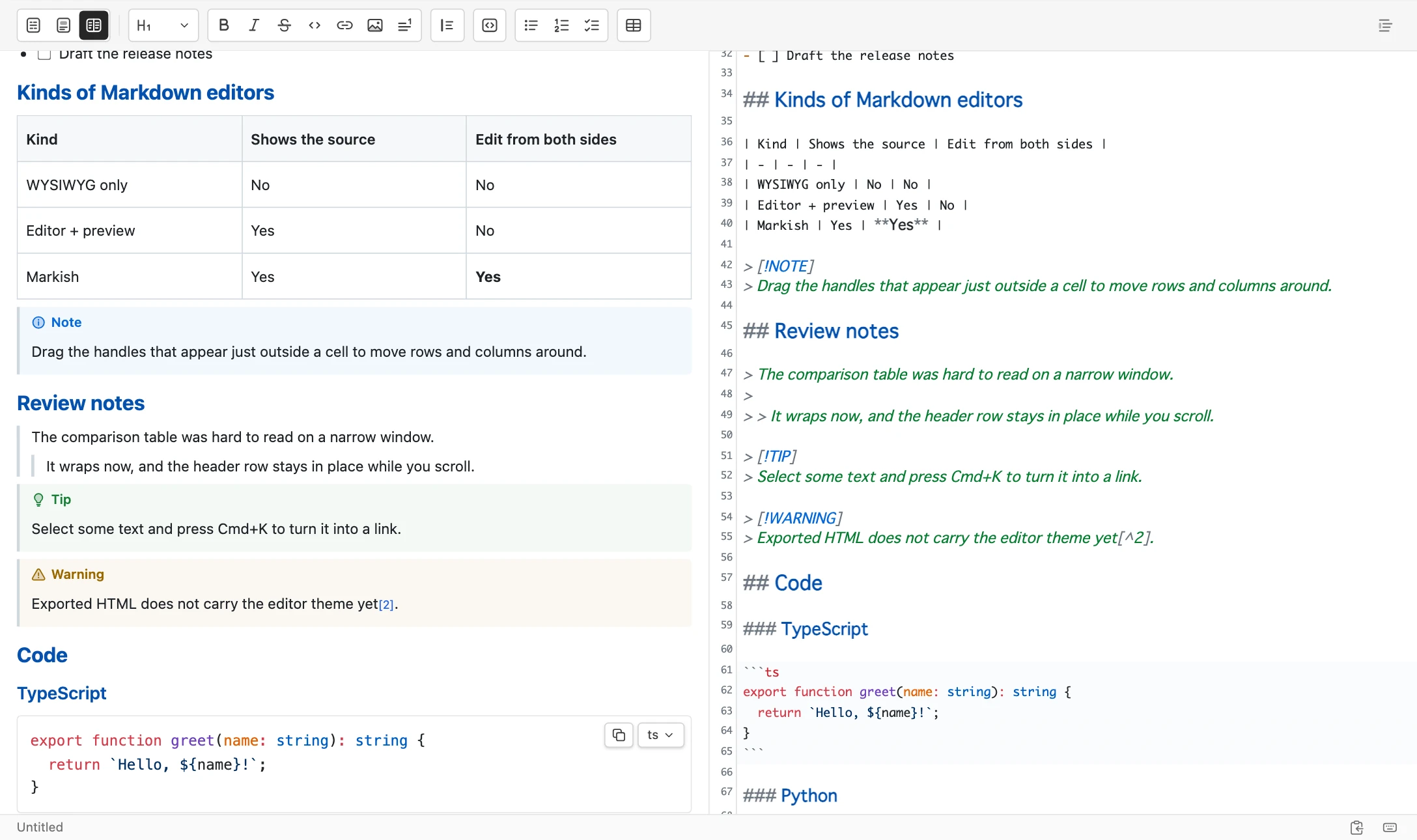Image resolution: width=1417 pixels, height=840 pixels.
Task: Click the '### Python' source line
Action: pyautogui.click(x=790, y=796)
